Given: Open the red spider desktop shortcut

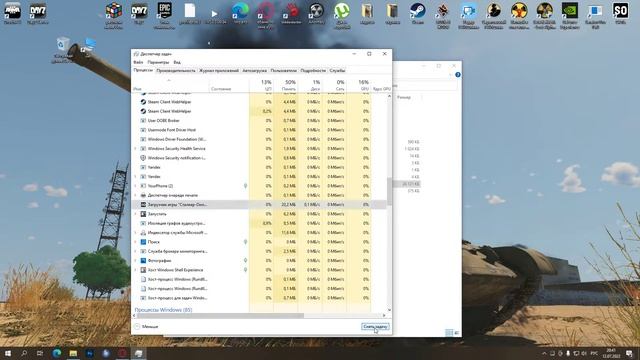Looking at the screenshot, I should 291,11.
